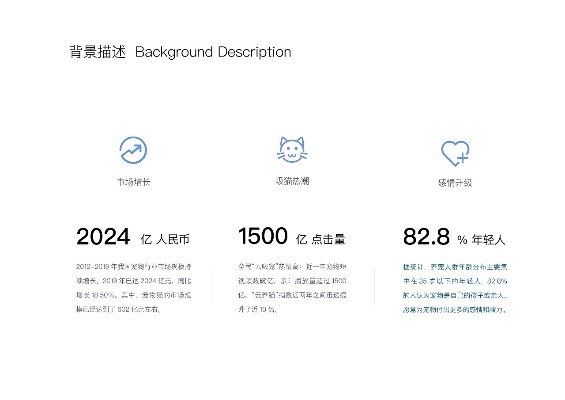The image size is (565, 400).
Task: Click the blue paragraph below 82.8 % 年轻人
Action: (455, 288)
